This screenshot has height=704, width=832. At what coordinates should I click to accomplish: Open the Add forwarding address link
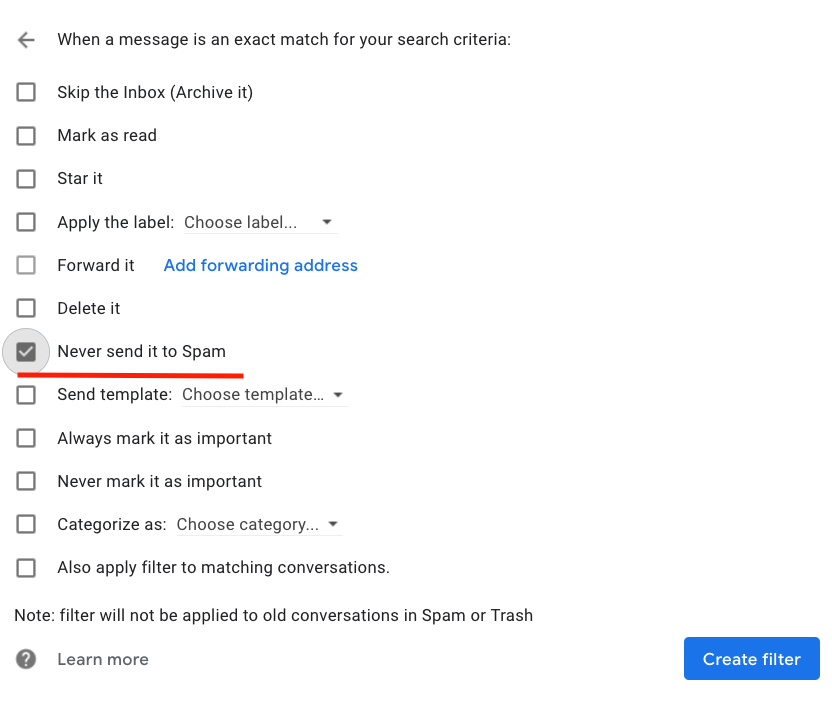261,265
